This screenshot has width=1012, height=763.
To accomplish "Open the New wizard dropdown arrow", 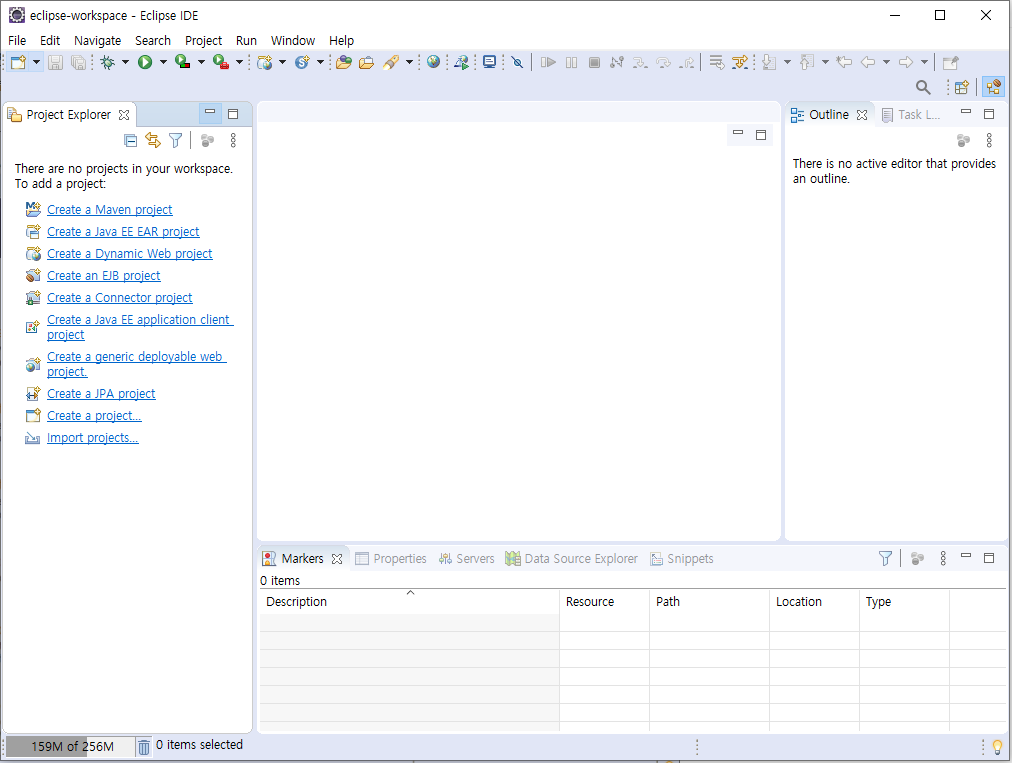I will (x=36, y=63).
